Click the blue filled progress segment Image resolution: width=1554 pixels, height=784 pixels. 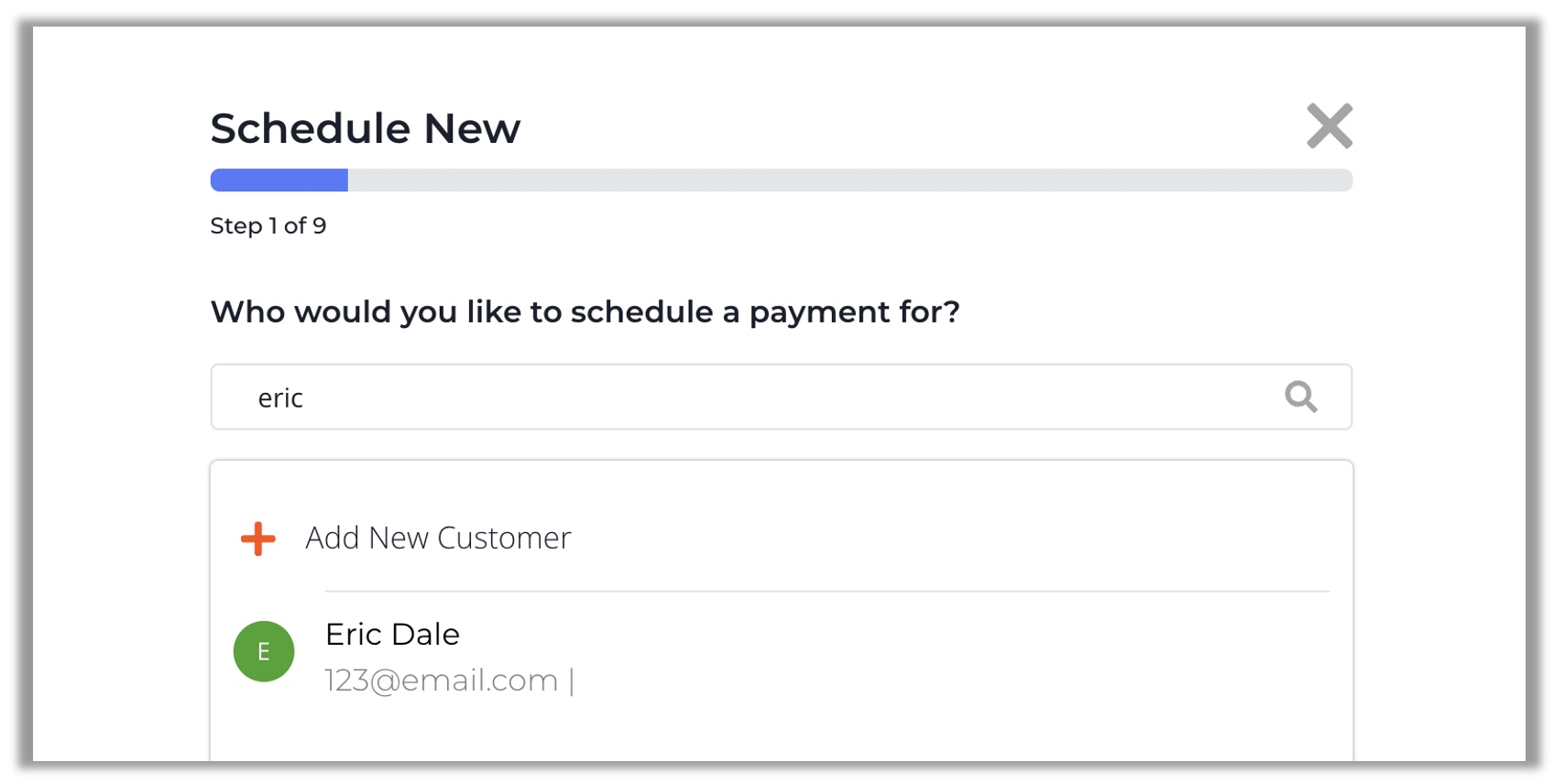(x=279, y=180)
